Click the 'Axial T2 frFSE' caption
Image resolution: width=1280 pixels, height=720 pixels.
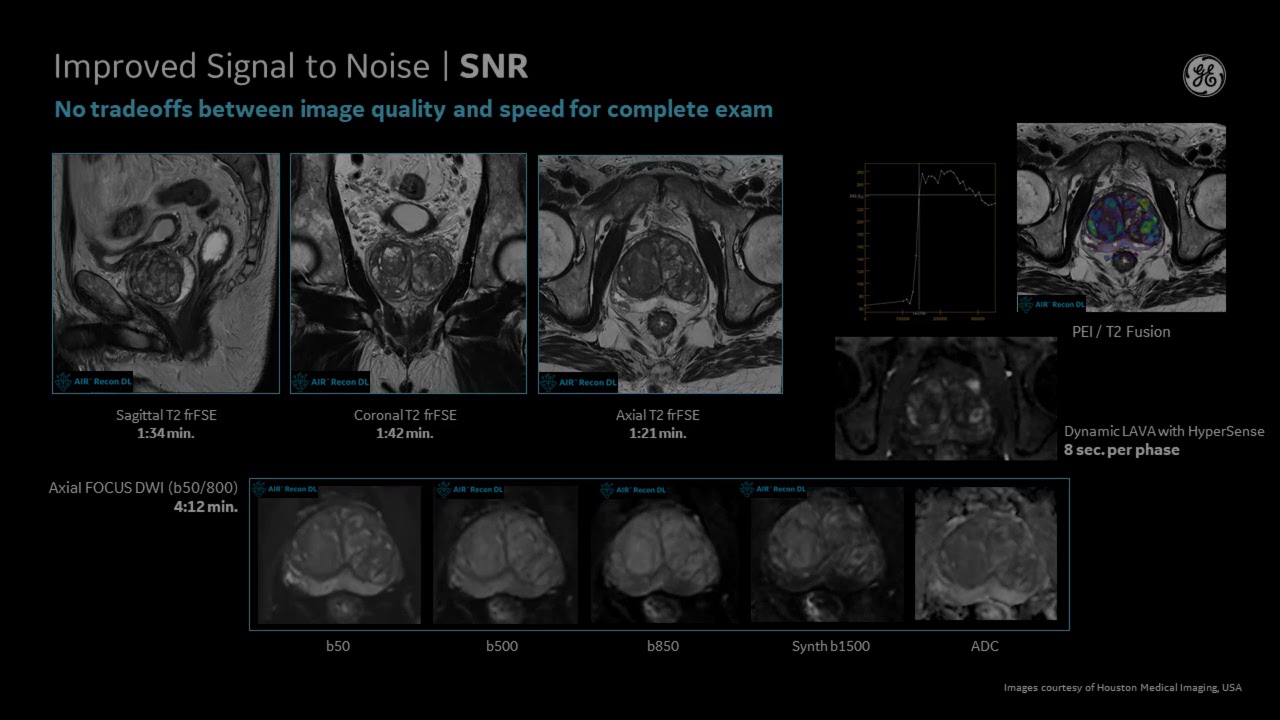pos(658,415)
